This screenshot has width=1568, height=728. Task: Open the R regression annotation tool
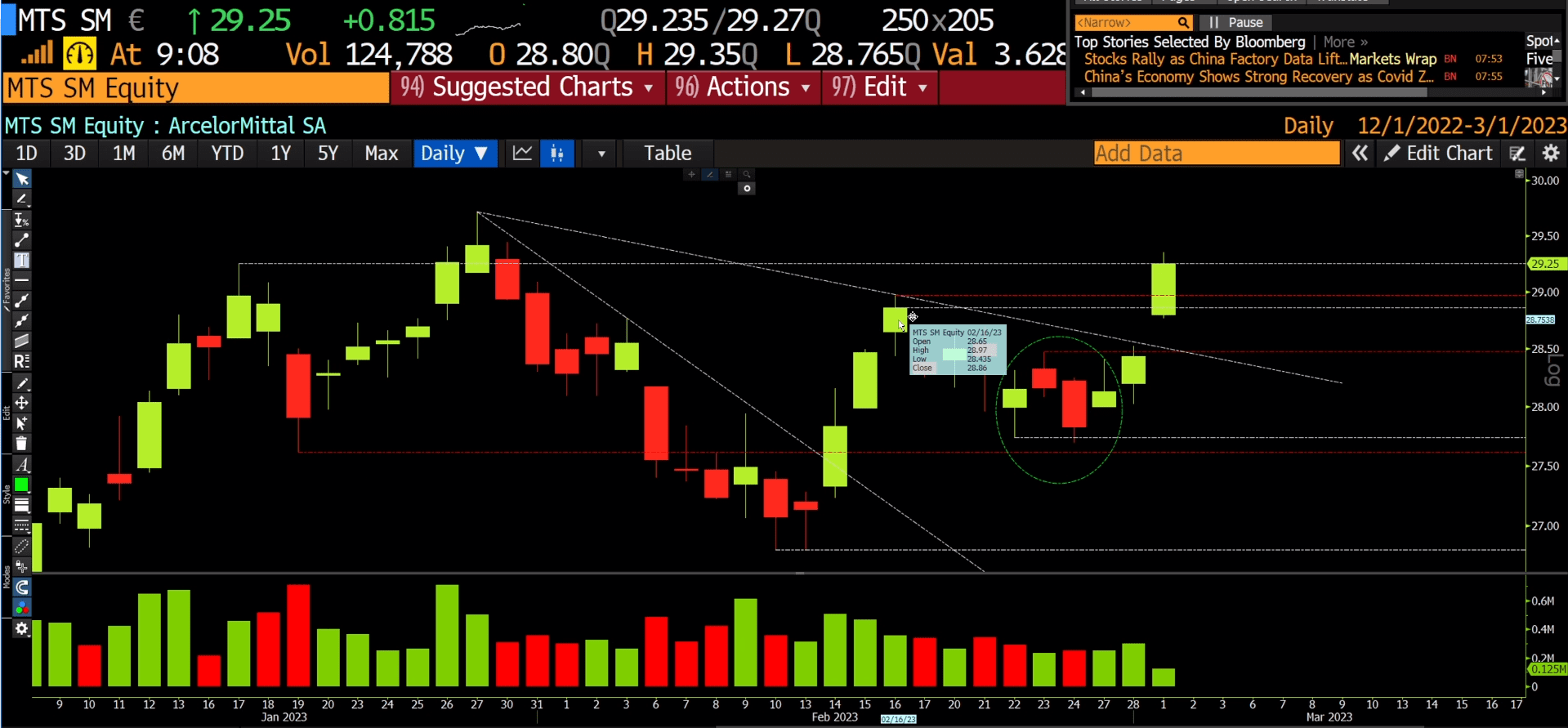coord(22,361)
